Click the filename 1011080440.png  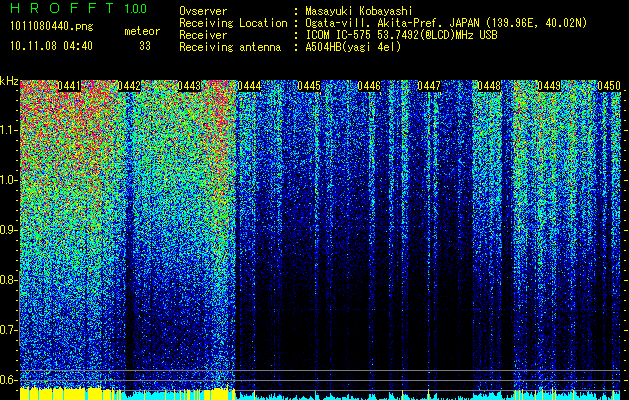pos(51,27)
